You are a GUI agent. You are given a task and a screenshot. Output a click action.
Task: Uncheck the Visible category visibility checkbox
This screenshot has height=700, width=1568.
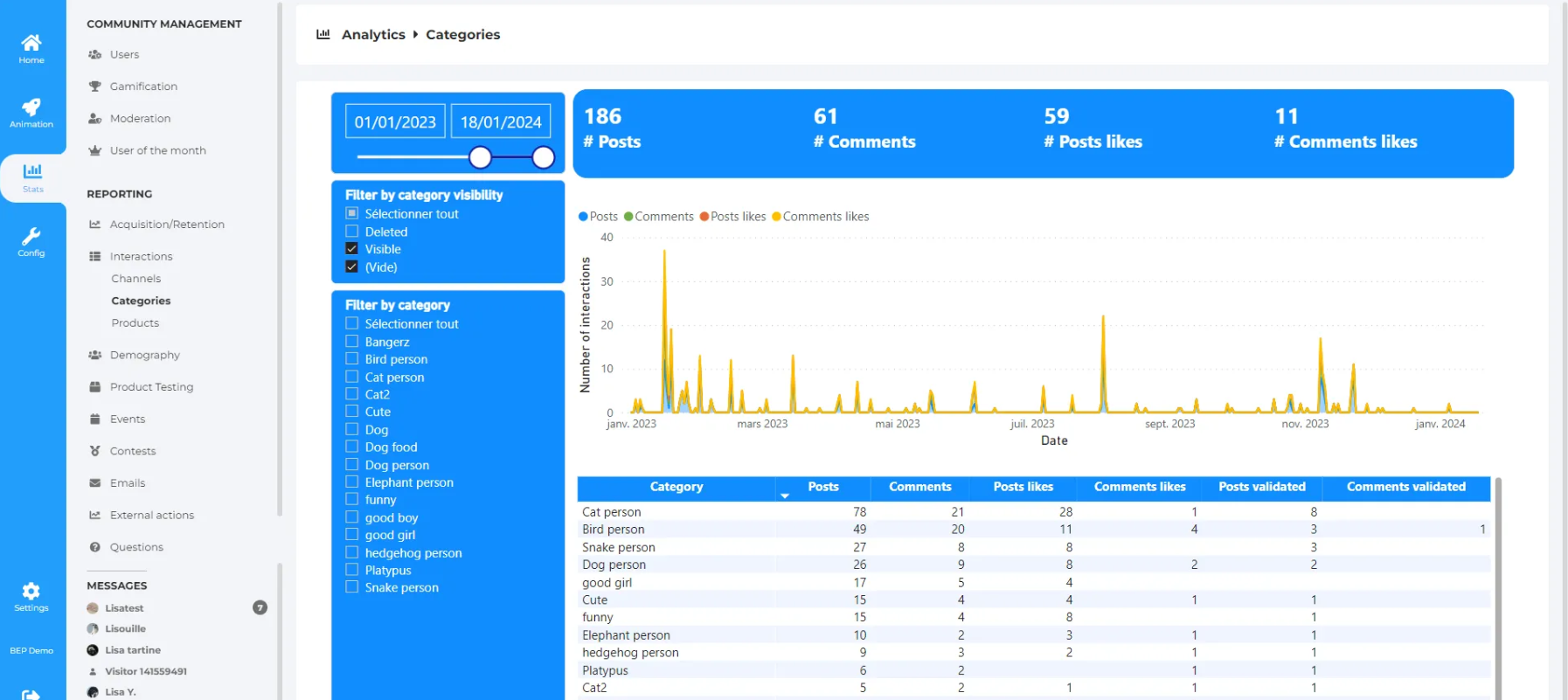pyautogui.click(x=352, y=249)
